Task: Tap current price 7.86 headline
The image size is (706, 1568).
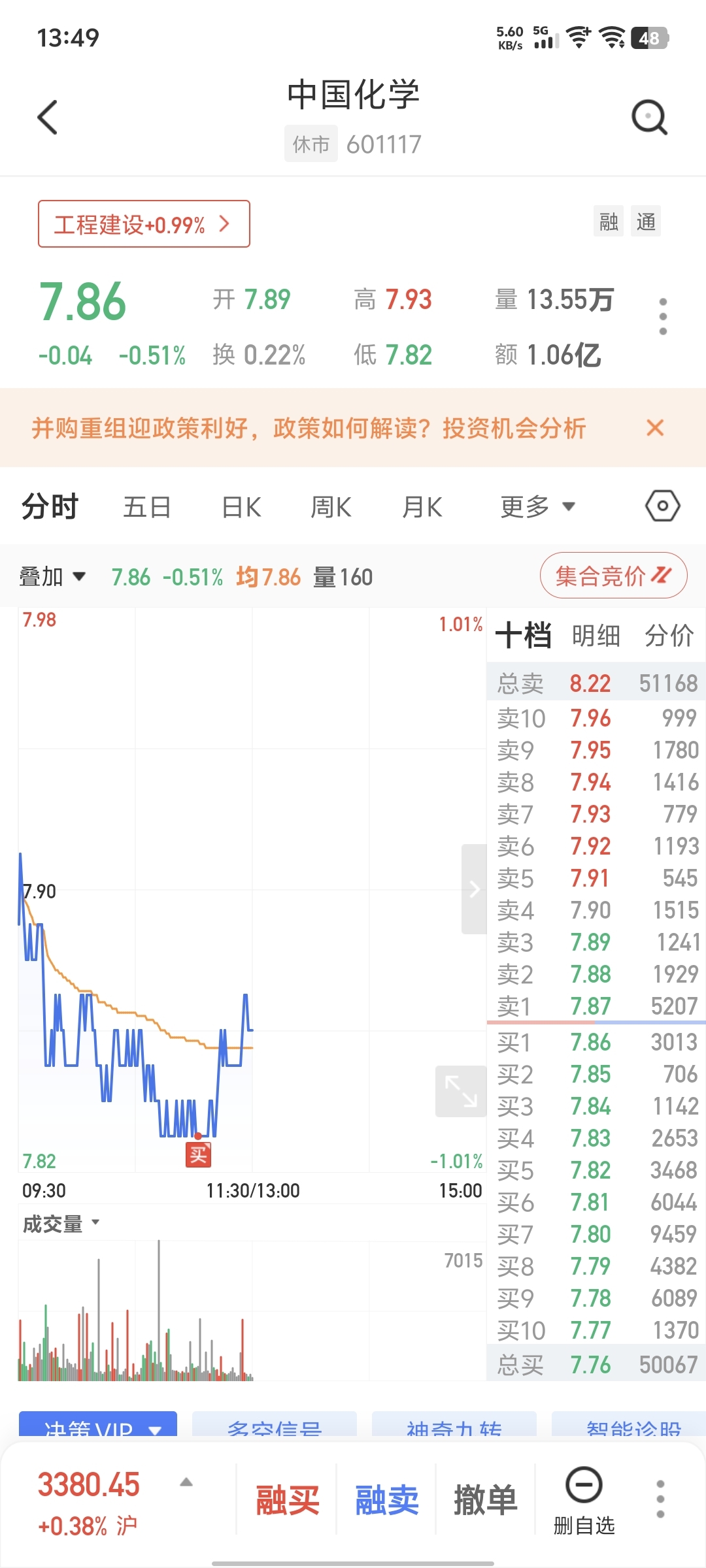Action: pos(82,301)
